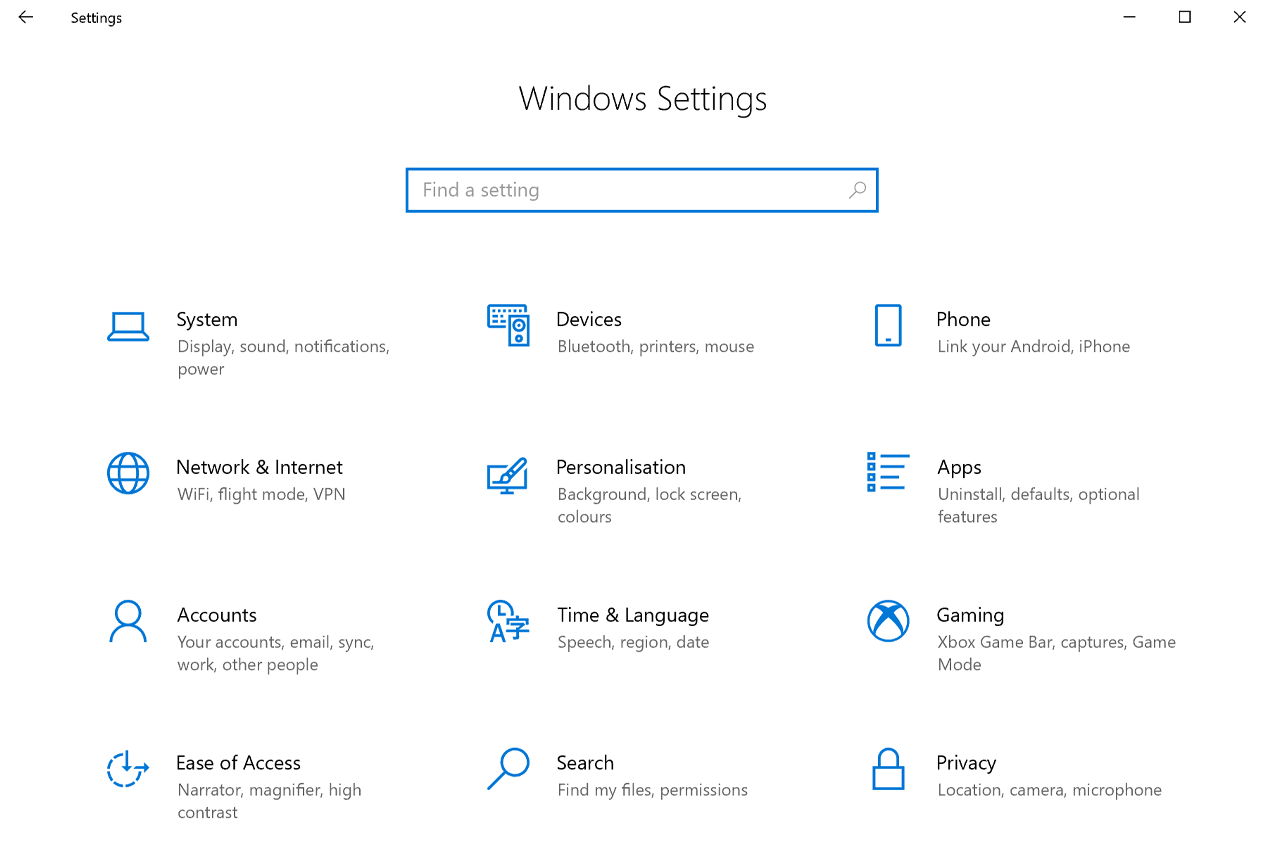The height and width of the screenshot is (860, 1280).
Task: Click the Personalisation paintbrush icon
Action: pos(507,474)
